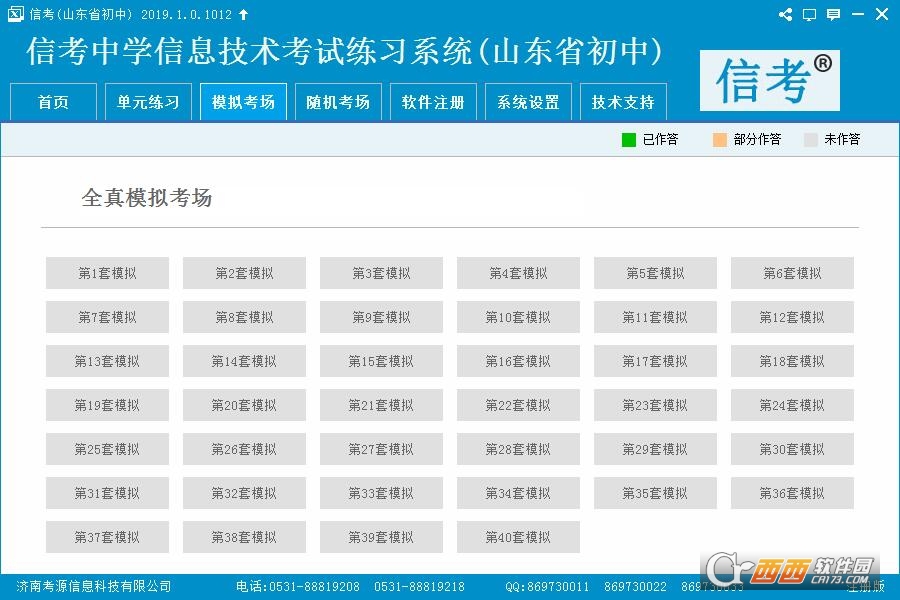Open 第32套模拟

245,493
